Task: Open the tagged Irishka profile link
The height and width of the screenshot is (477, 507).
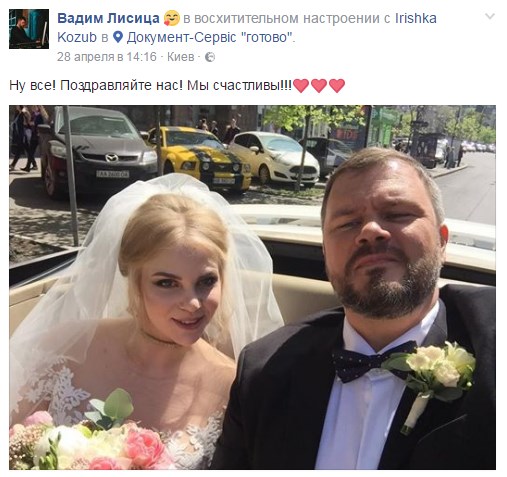Action: tap(416, 18)
